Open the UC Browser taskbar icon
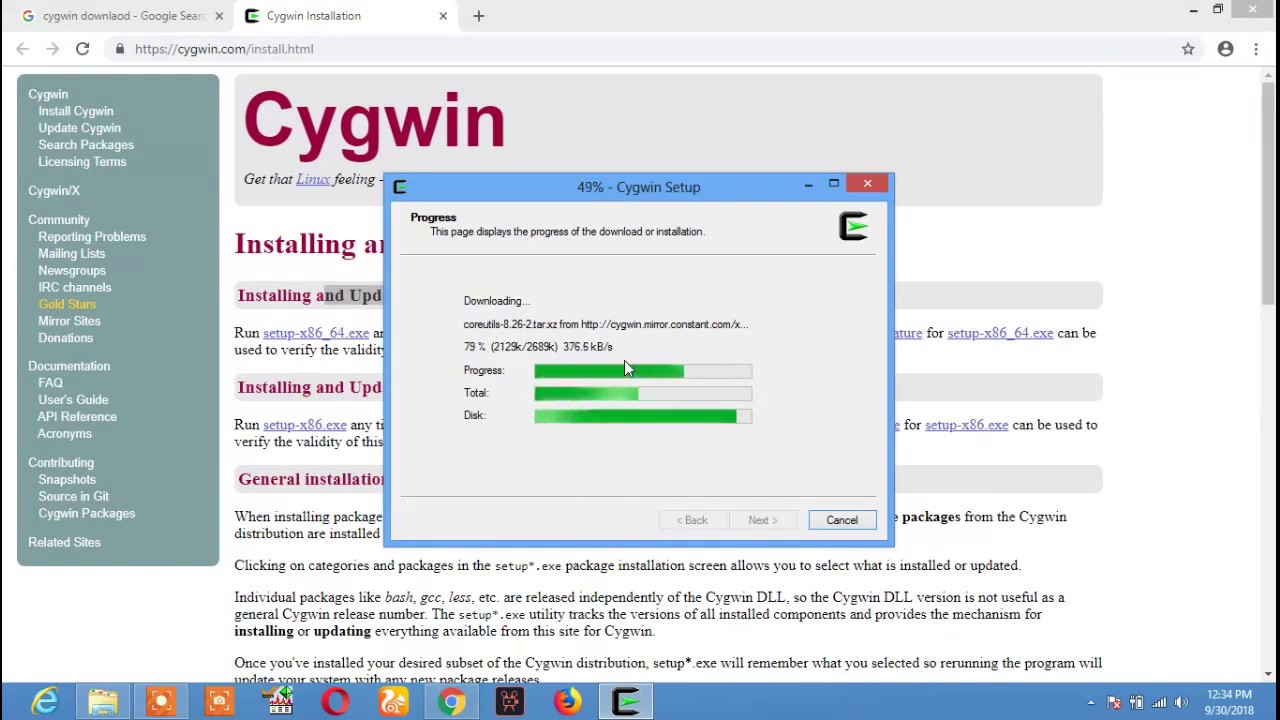1280x720 pixels. coord(393,701)
